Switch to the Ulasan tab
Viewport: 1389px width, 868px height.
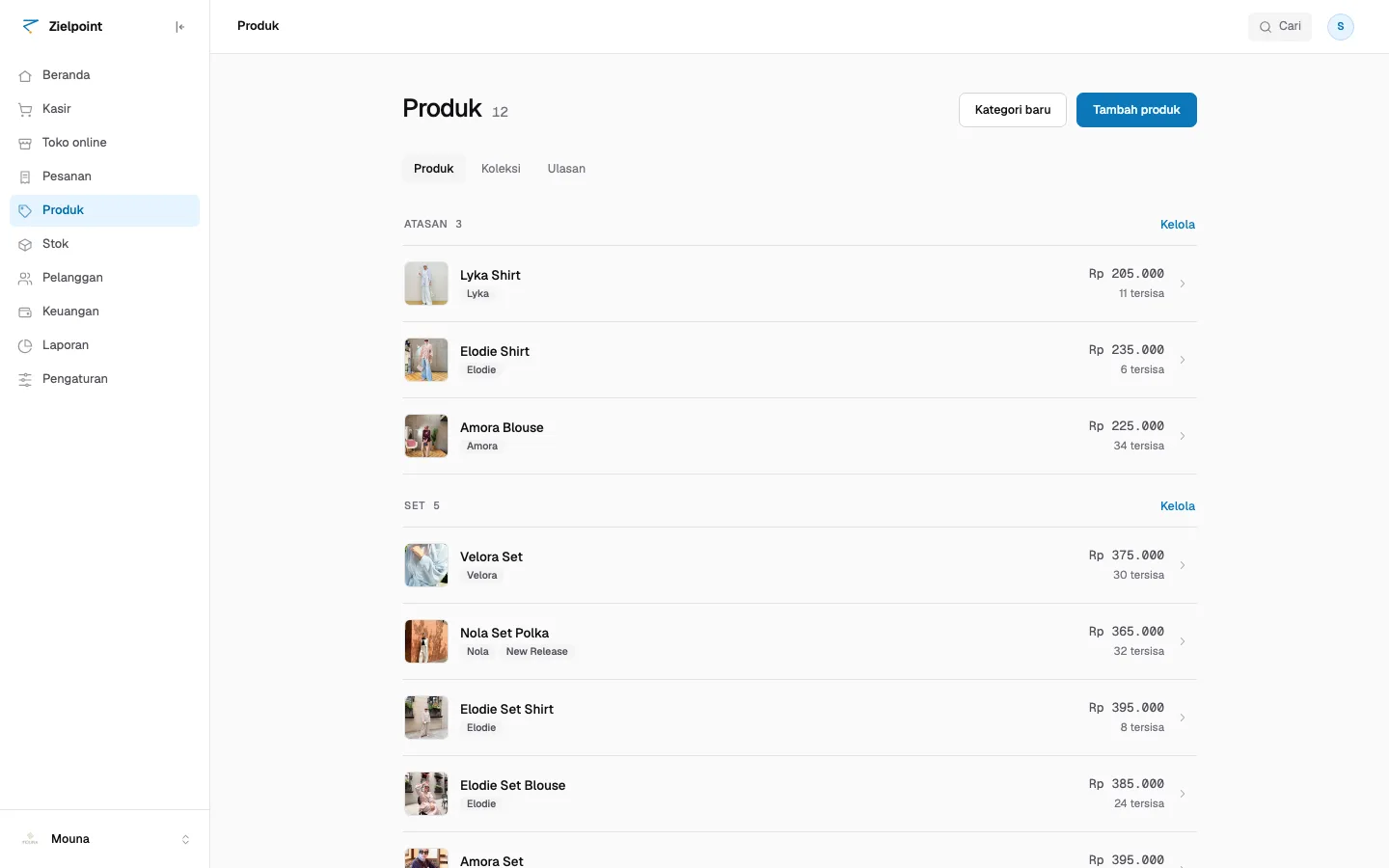tap(566, 169)
